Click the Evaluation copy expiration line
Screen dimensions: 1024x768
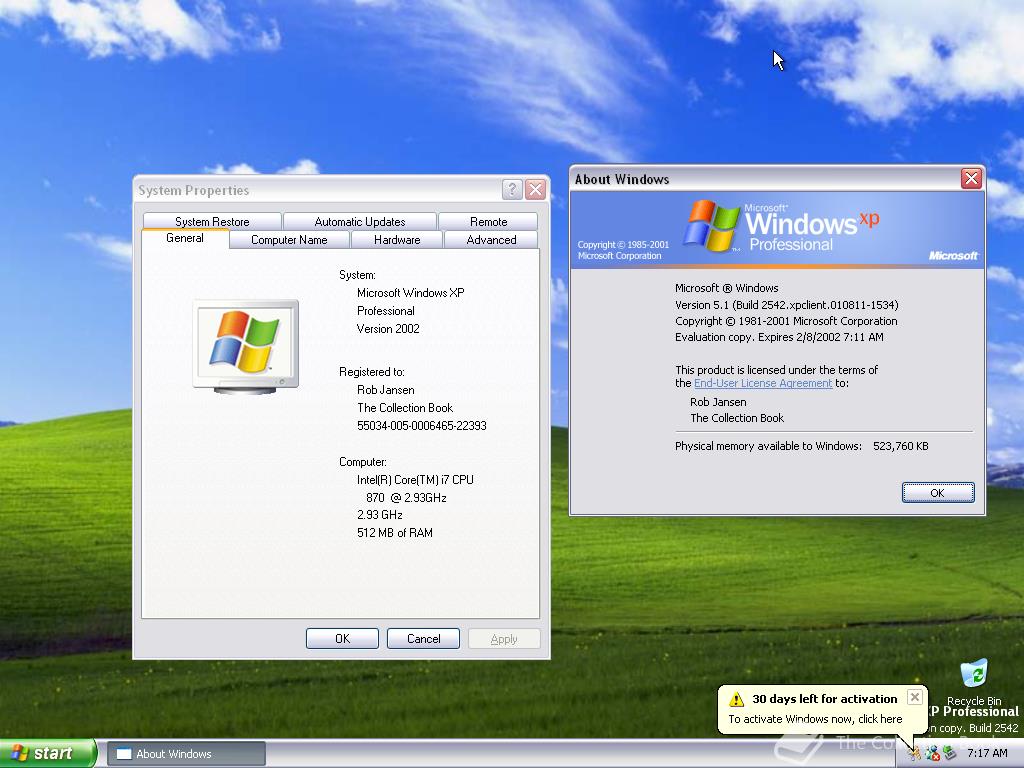(x=779, y=337)
